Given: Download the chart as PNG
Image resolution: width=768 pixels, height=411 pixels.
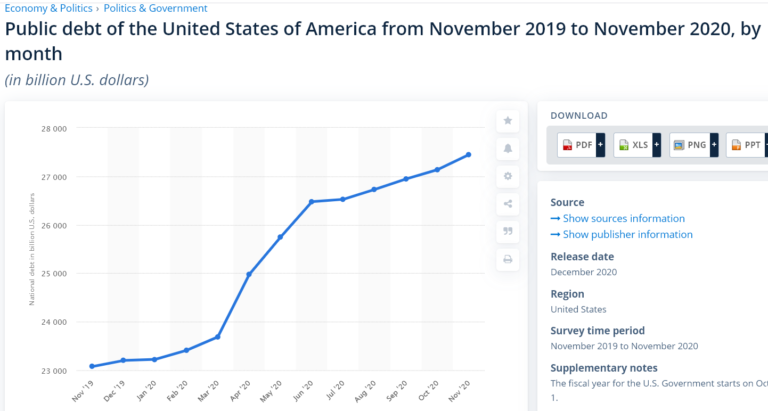Looking at the screenshot, I should pyautogui.click(x=690, y=145).
